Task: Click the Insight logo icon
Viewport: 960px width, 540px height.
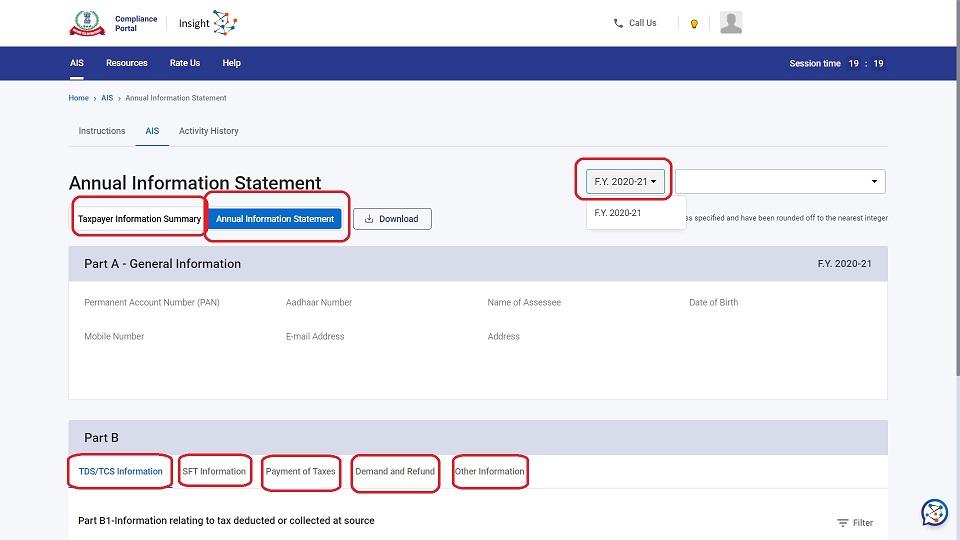Action: coord(225,23)
